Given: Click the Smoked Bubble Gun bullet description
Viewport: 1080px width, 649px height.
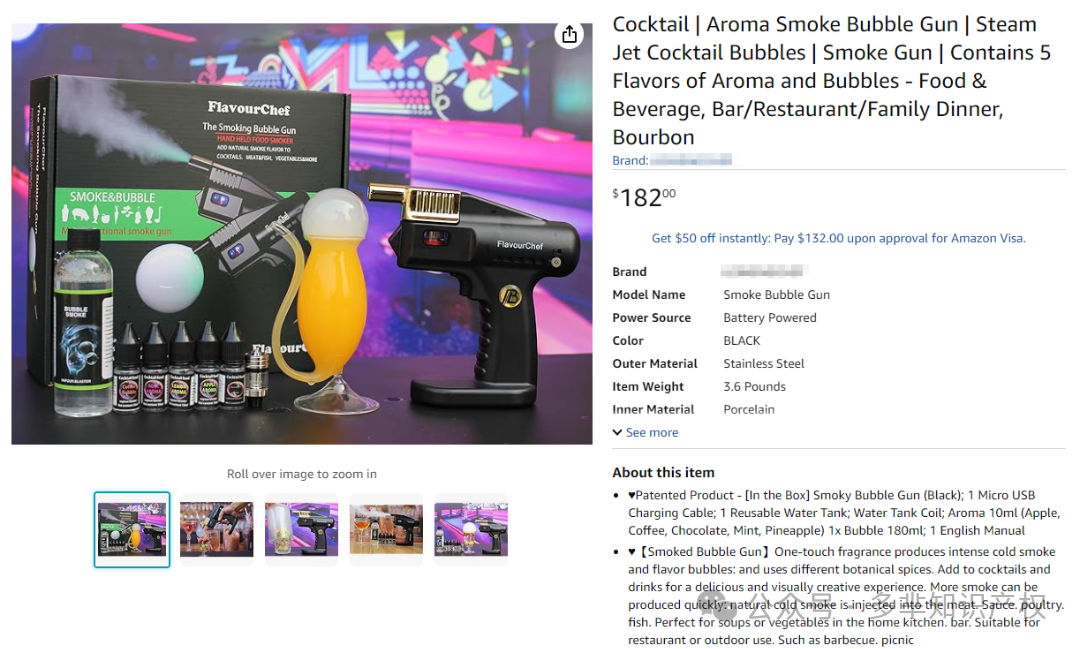Looking at the screenshot, I should pyautogui.click(x=846, y=596).
